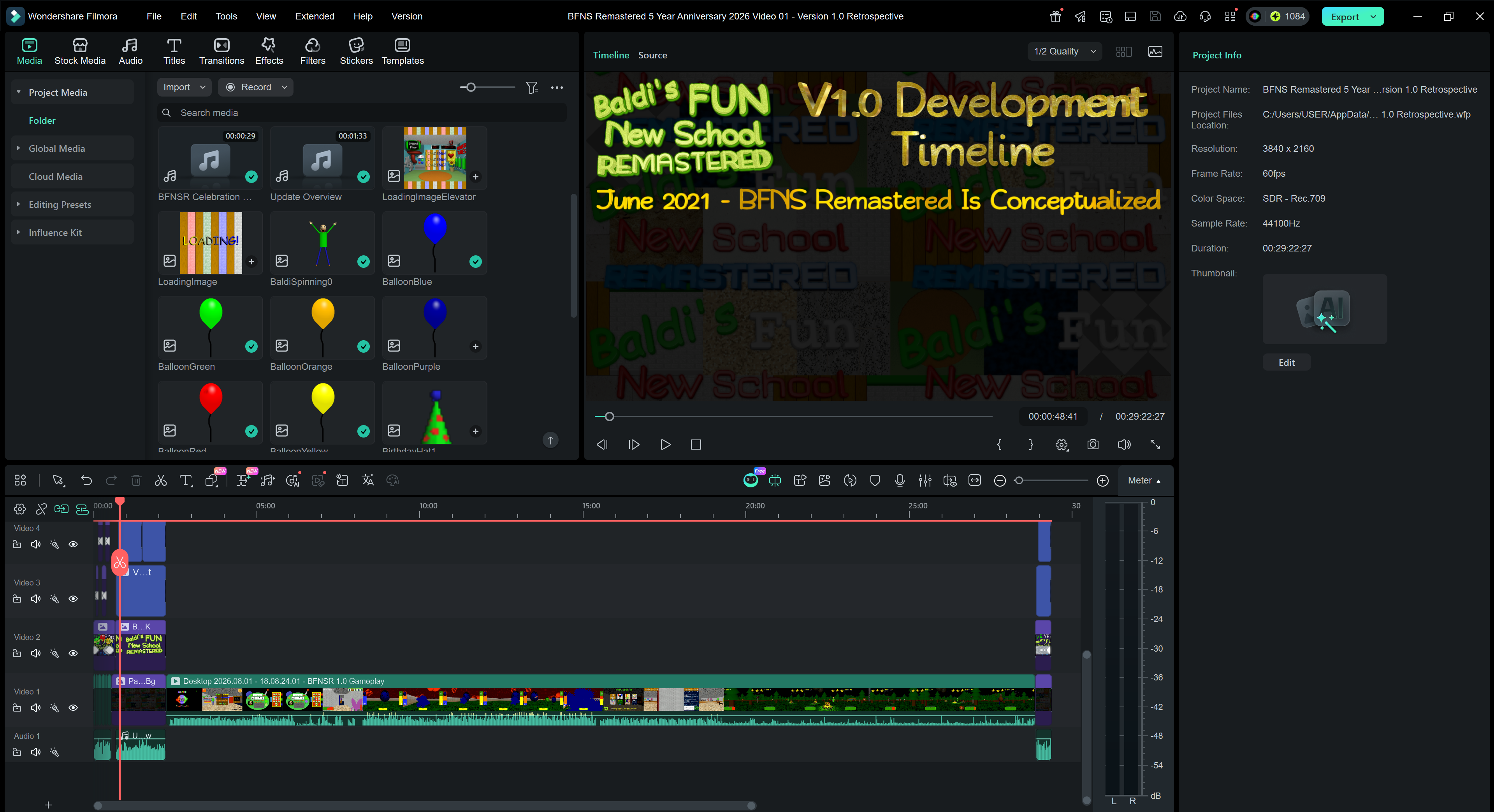1494x812 pixels.
Task: Mute the Video 4 track audio
Action: pyautogui.click(x=35, y=544)
